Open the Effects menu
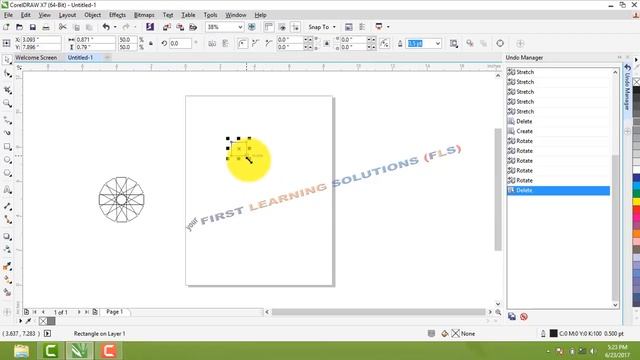This screenshot has height=360, width=640. tap(117, 15)
